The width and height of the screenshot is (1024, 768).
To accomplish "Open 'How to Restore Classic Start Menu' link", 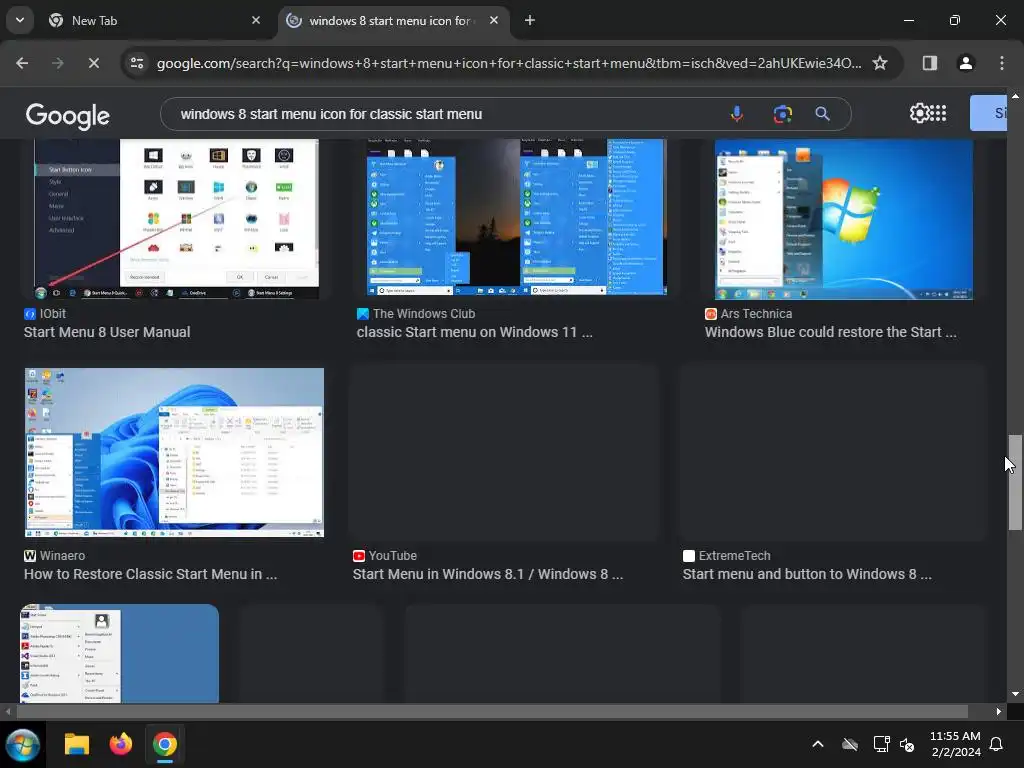I will pos(150,574).
